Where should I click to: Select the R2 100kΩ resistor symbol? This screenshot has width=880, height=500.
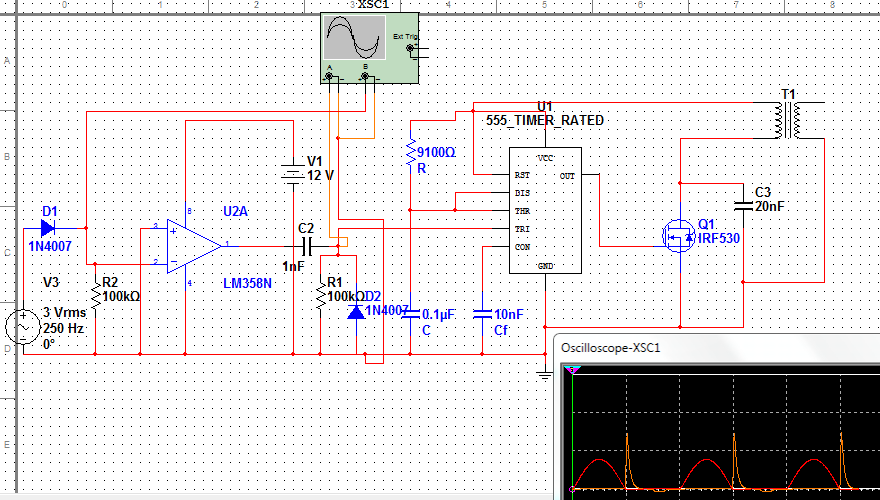(95, 296)
